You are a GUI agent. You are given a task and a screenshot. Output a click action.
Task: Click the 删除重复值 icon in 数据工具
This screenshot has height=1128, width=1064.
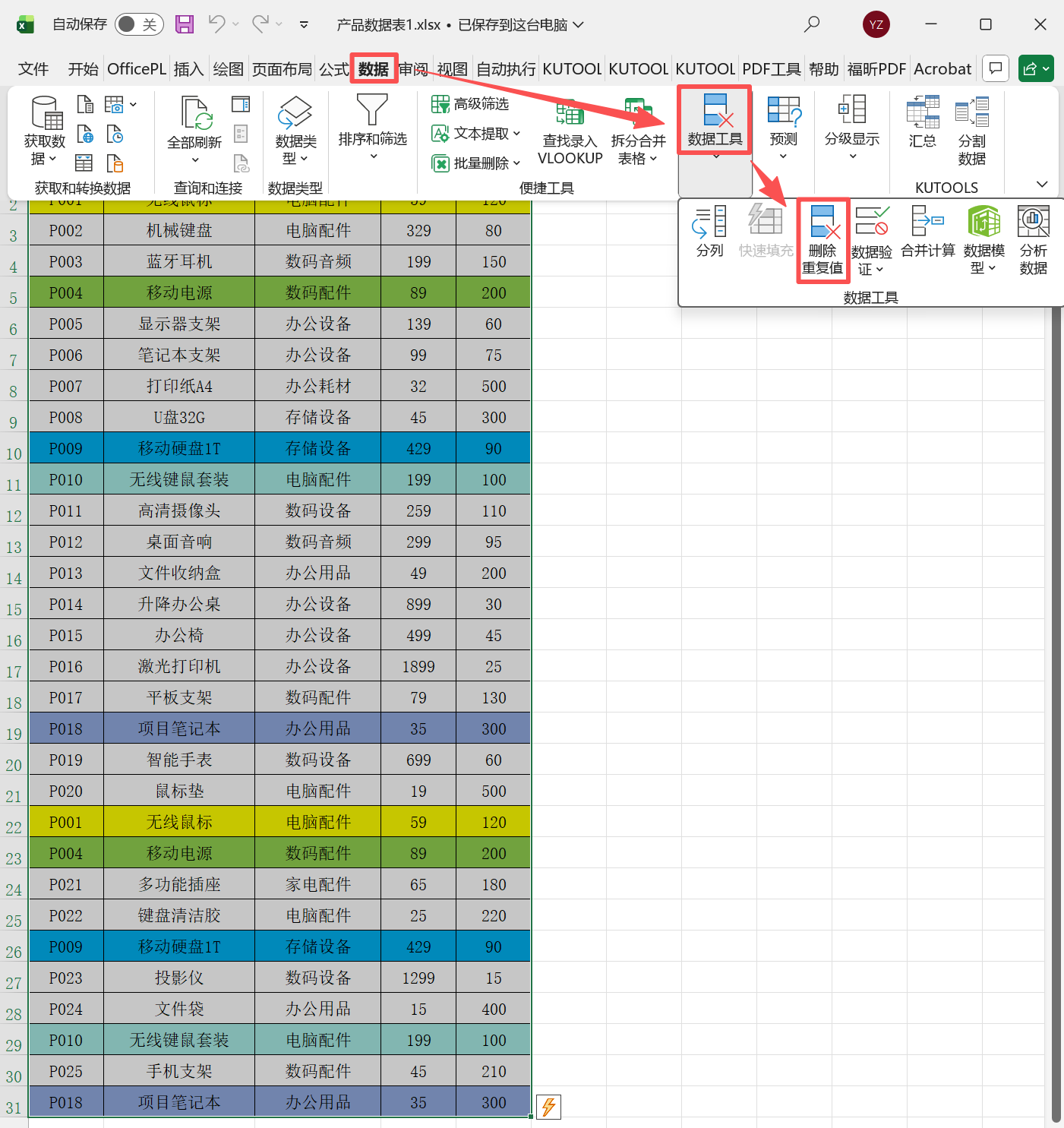tap(822, 235)
